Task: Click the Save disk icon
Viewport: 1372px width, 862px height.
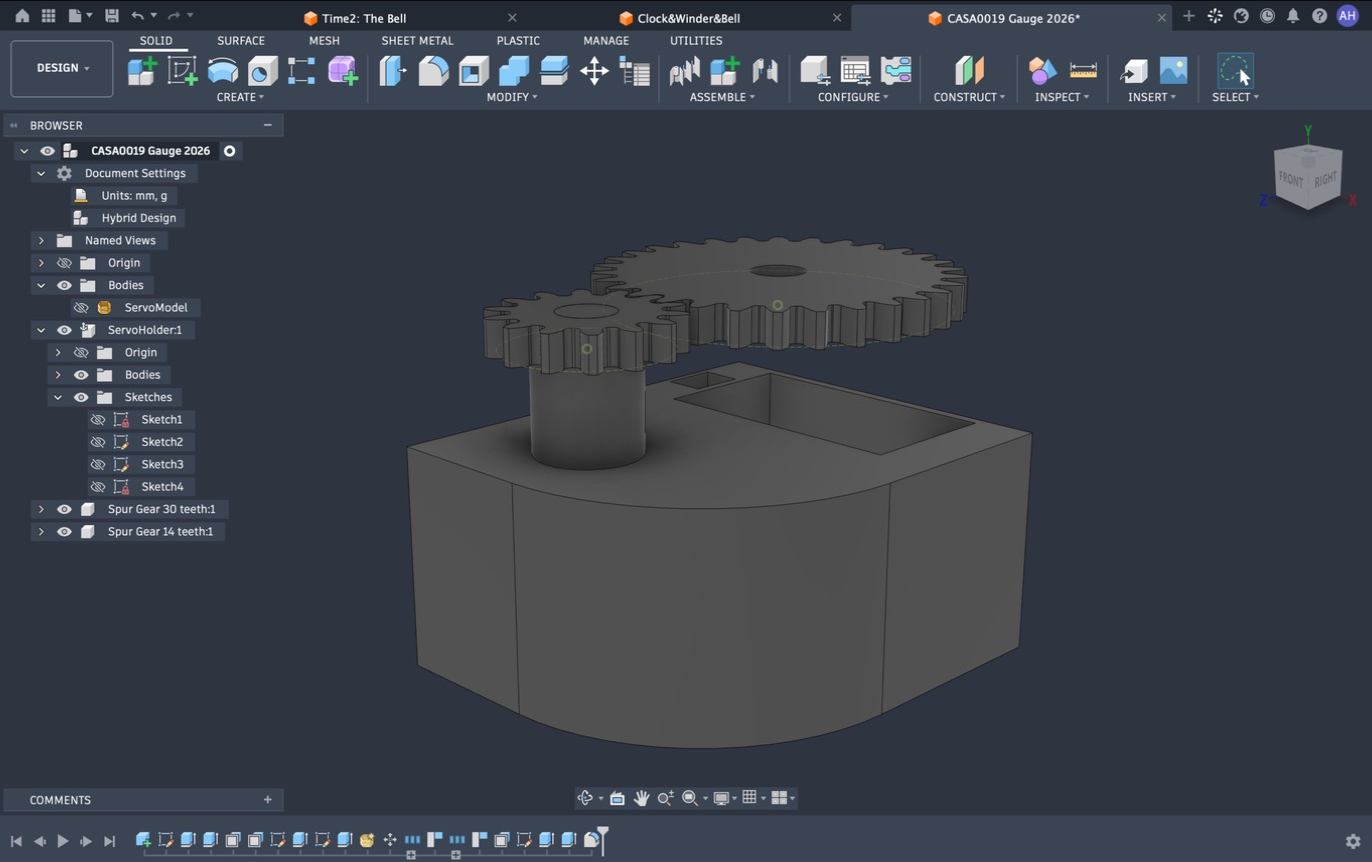Action: click(x=112, y=16)
